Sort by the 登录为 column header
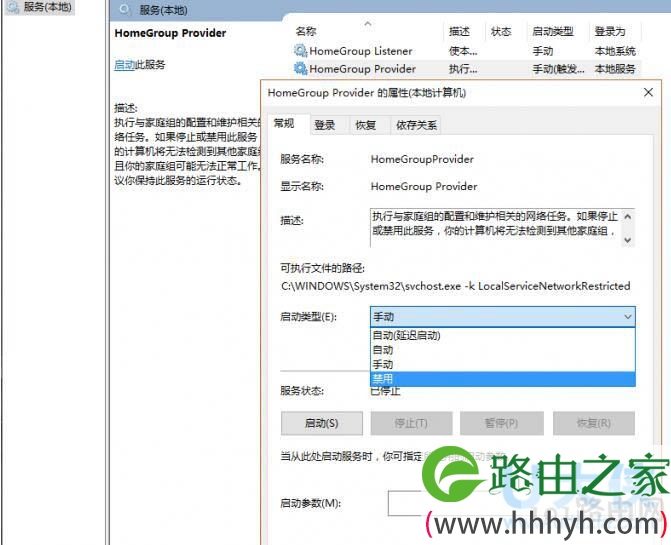Image resolution: width=671 pixels, height=545 pixels. (x=610, y=31)
